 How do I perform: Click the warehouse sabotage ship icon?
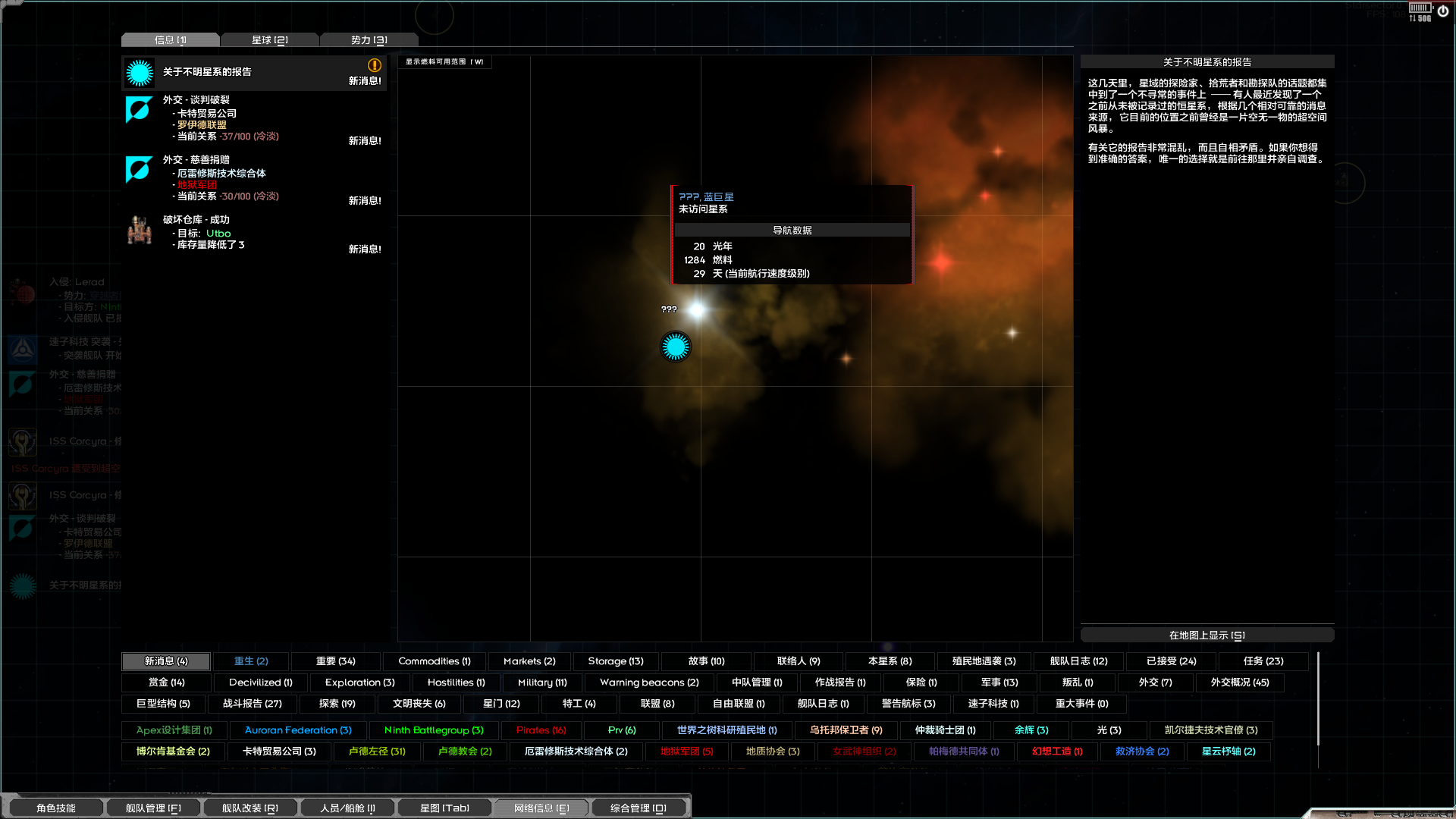(140, 231)
